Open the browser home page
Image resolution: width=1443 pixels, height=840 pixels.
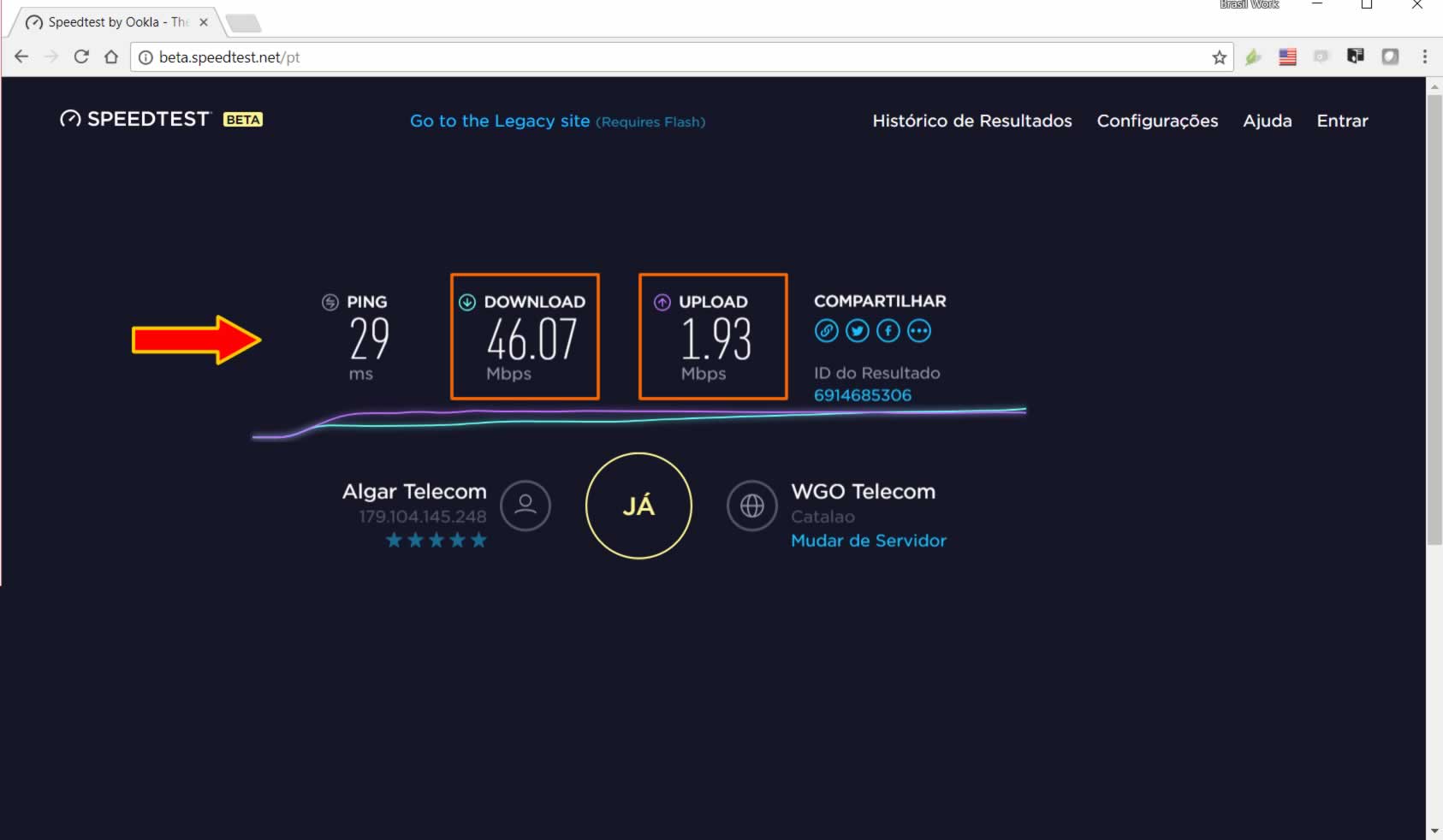(111, 56)
